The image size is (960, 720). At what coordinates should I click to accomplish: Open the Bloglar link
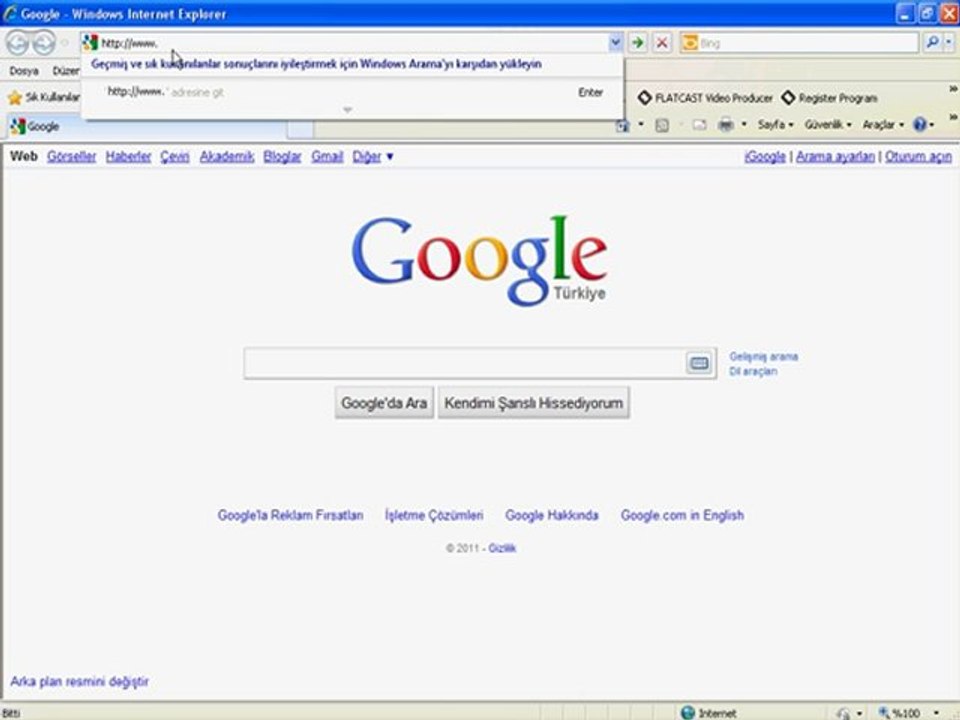point(282,157)
